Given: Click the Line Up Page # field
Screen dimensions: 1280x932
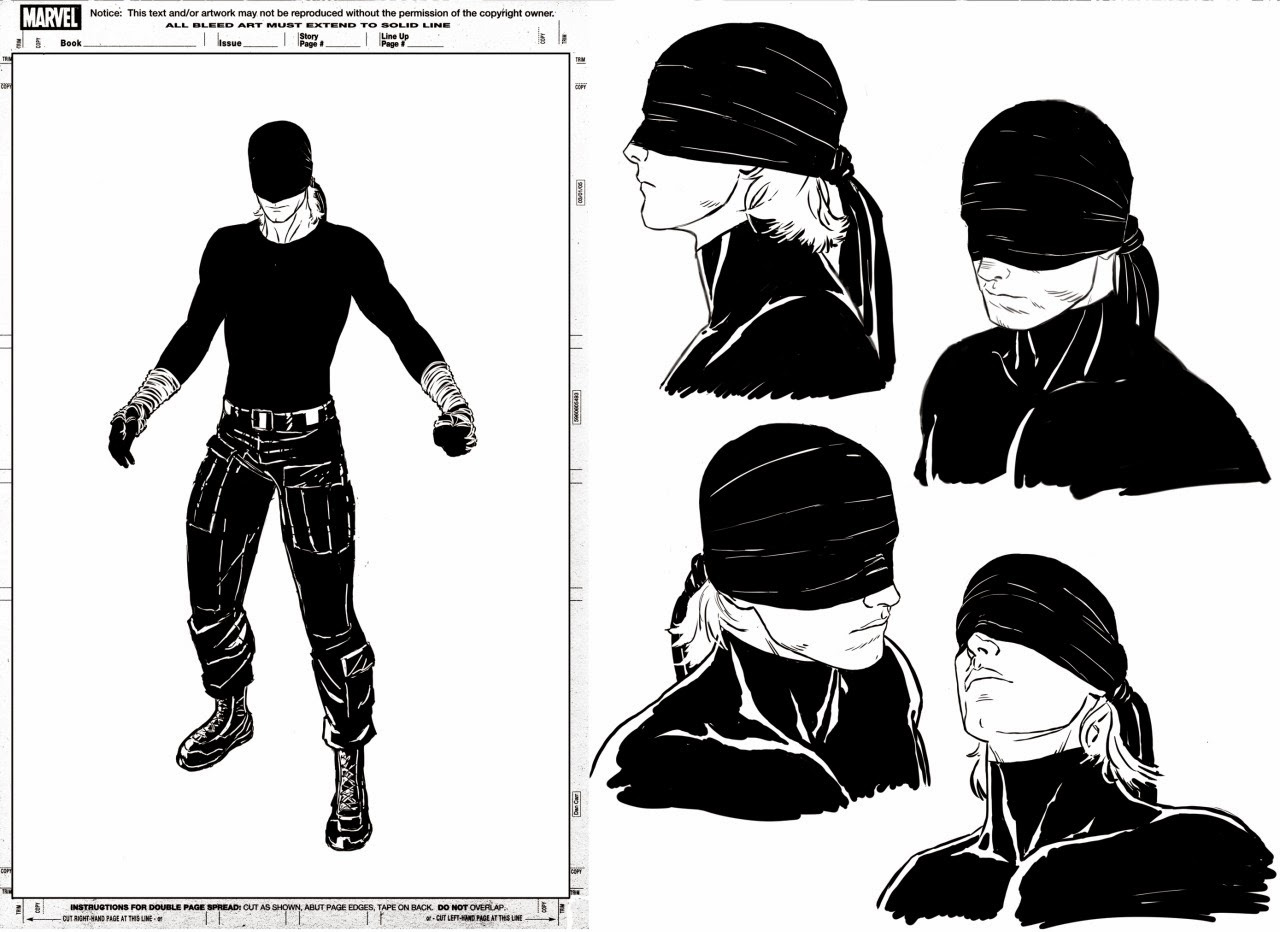Looking at the screenshot, I should (412, 40).
